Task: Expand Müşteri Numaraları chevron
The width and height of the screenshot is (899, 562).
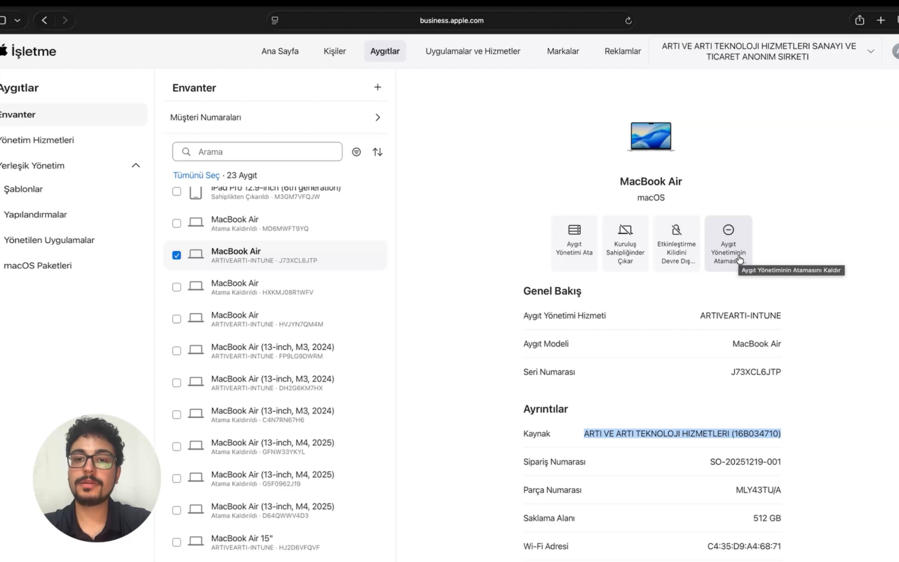Action: [x=377, y=117]
